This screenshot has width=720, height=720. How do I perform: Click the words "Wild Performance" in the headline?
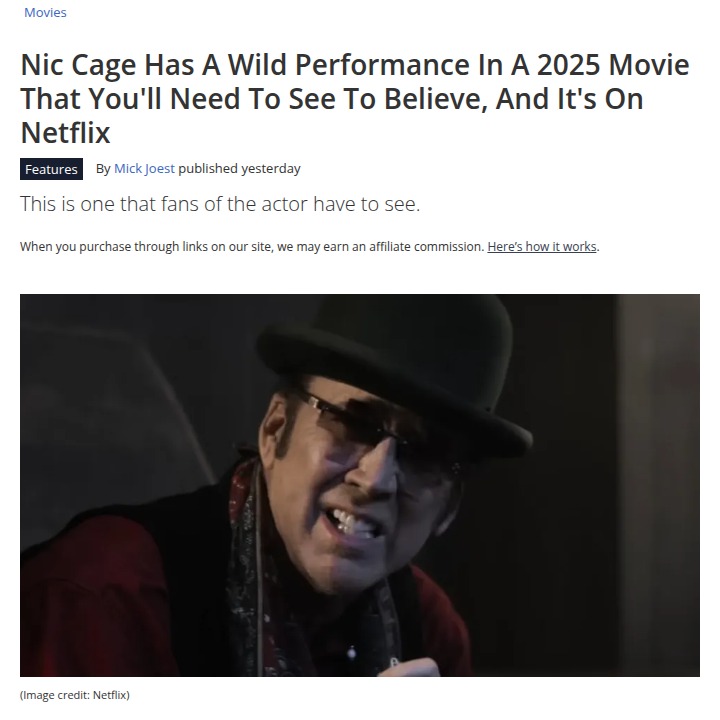point(349,64)
